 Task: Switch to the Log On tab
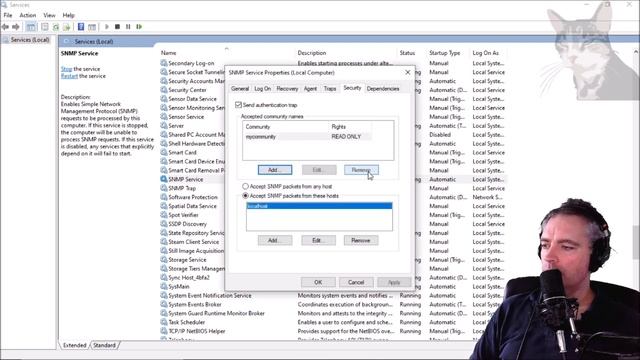(x=262, y=89)
